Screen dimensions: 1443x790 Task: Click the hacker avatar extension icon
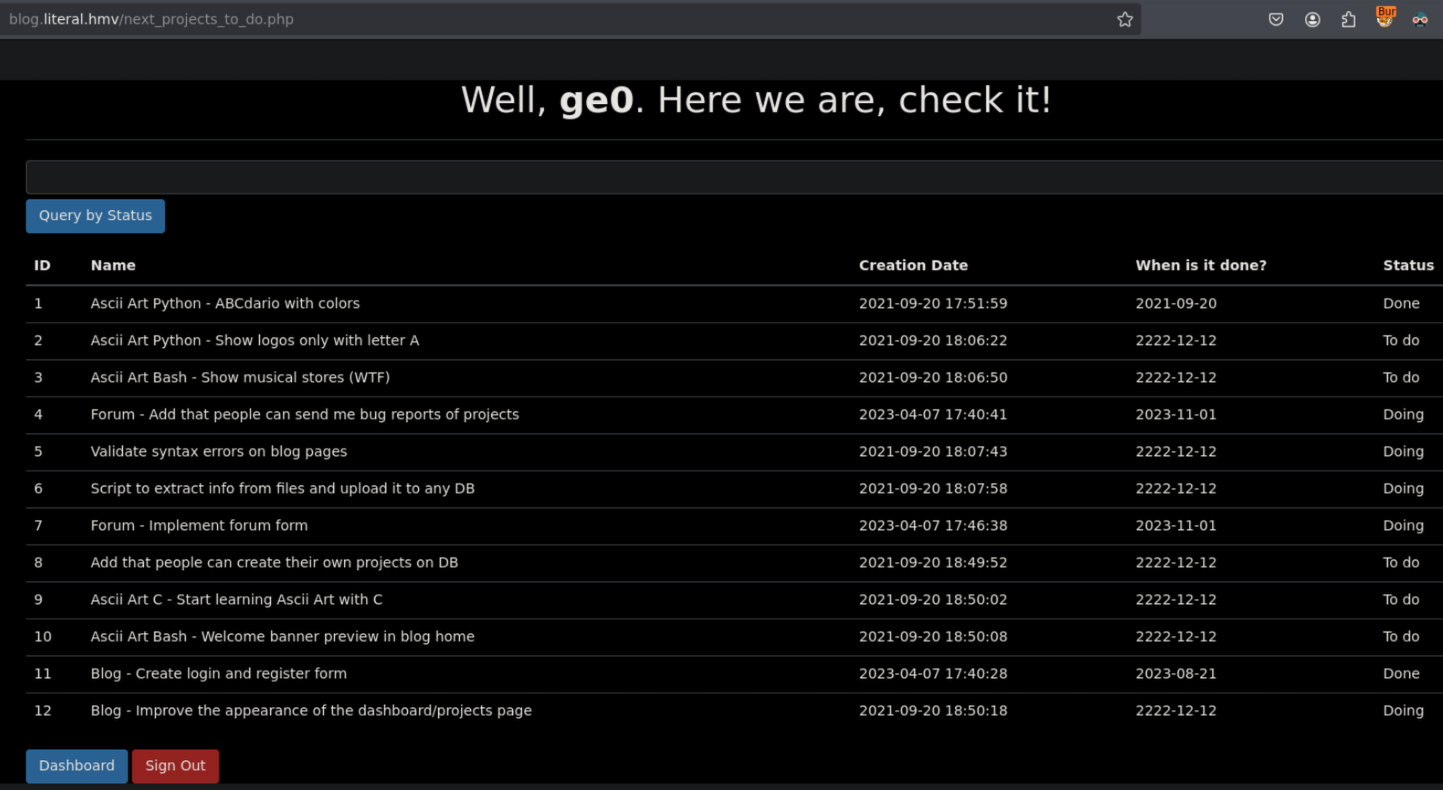[1420, 19]
